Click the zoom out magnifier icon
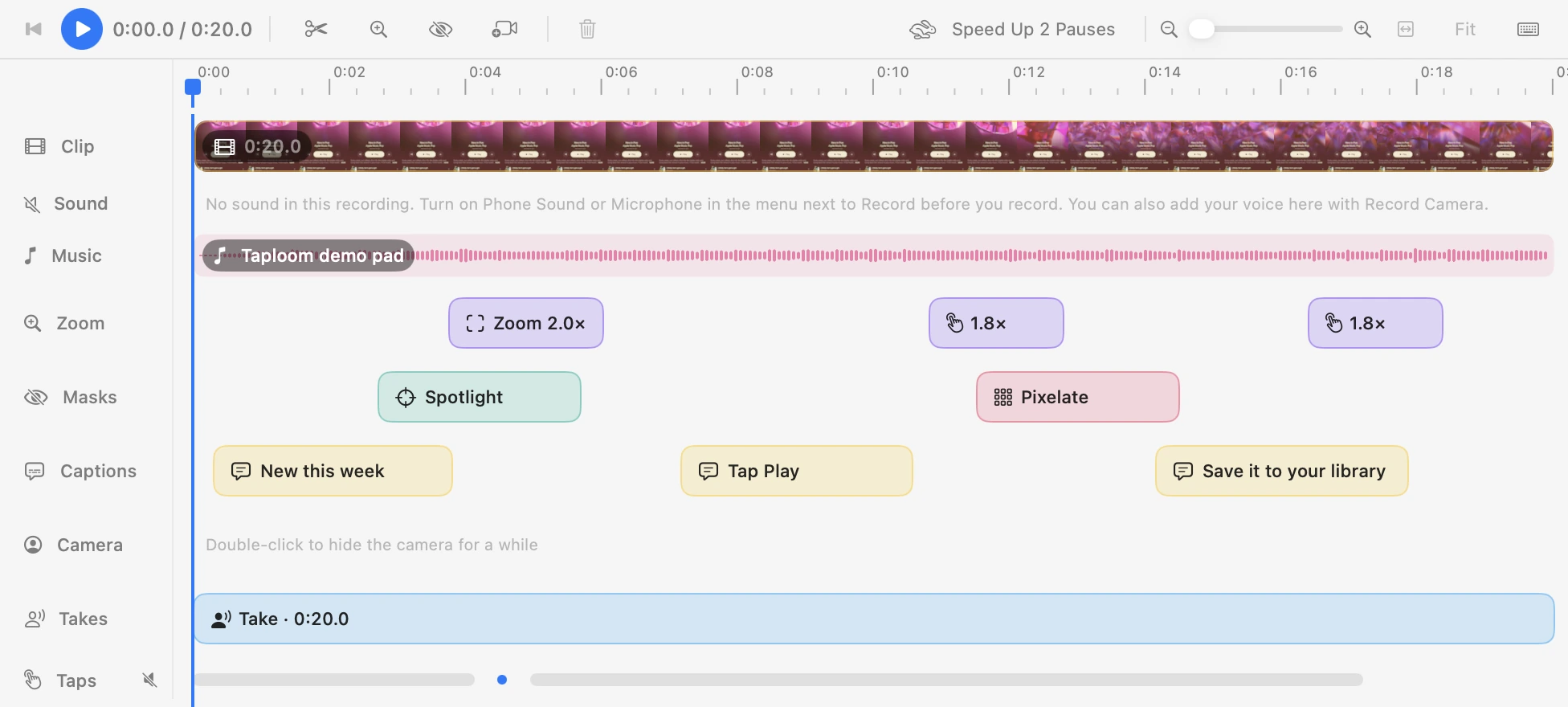Viewport: 1568px width, 707px height. [1169, 29]
